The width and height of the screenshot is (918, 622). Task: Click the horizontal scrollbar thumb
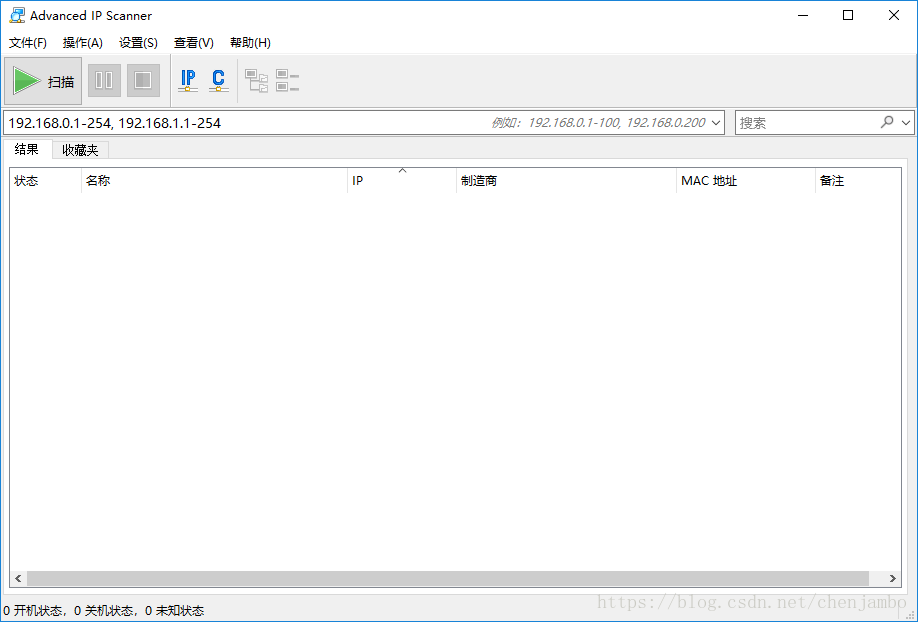[448, 578]
